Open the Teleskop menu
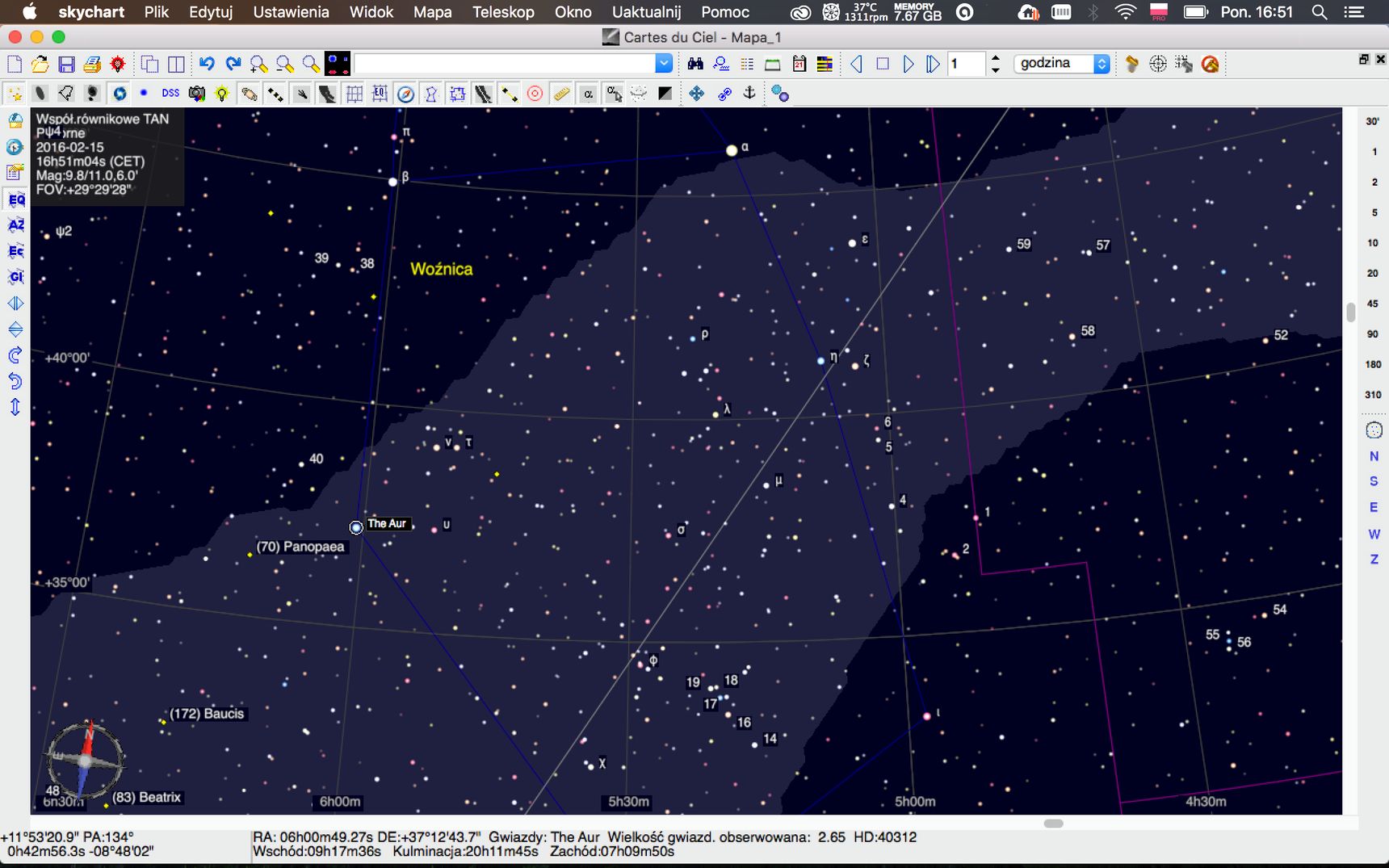The width and height of the screenshot is (1389, 868). click(503, 12)
